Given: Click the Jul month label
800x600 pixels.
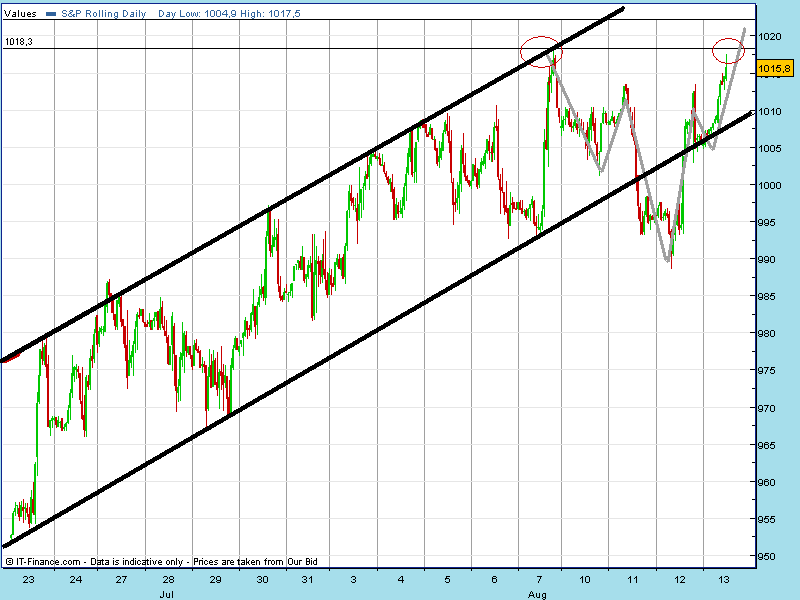Looking at the screenshot, I should coord(166,594).
